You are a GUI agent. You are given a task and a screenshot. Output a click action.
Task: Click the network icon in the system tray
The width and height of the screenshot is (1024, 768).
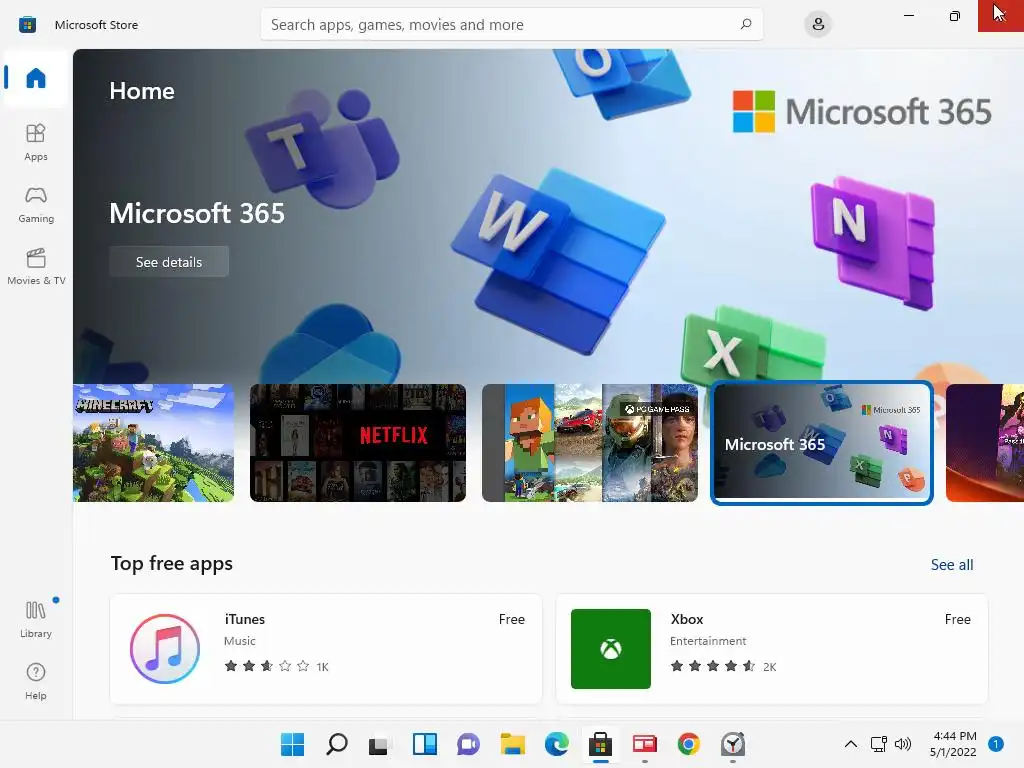point(878,744)
